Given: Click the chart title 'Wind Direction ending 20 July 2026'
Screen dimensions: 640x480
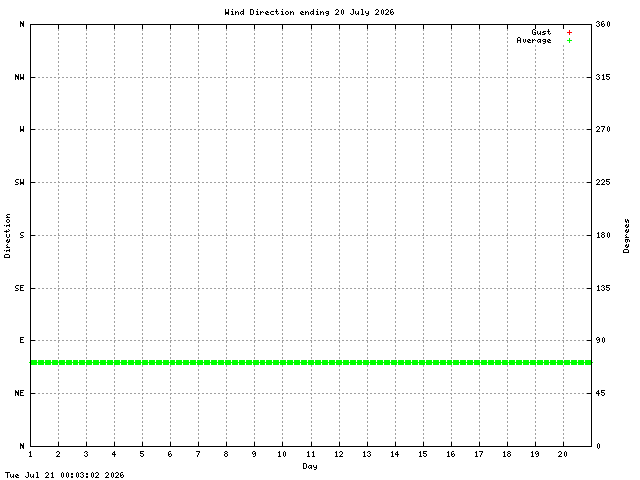Looking at the screenshot, I should (309, 12).
